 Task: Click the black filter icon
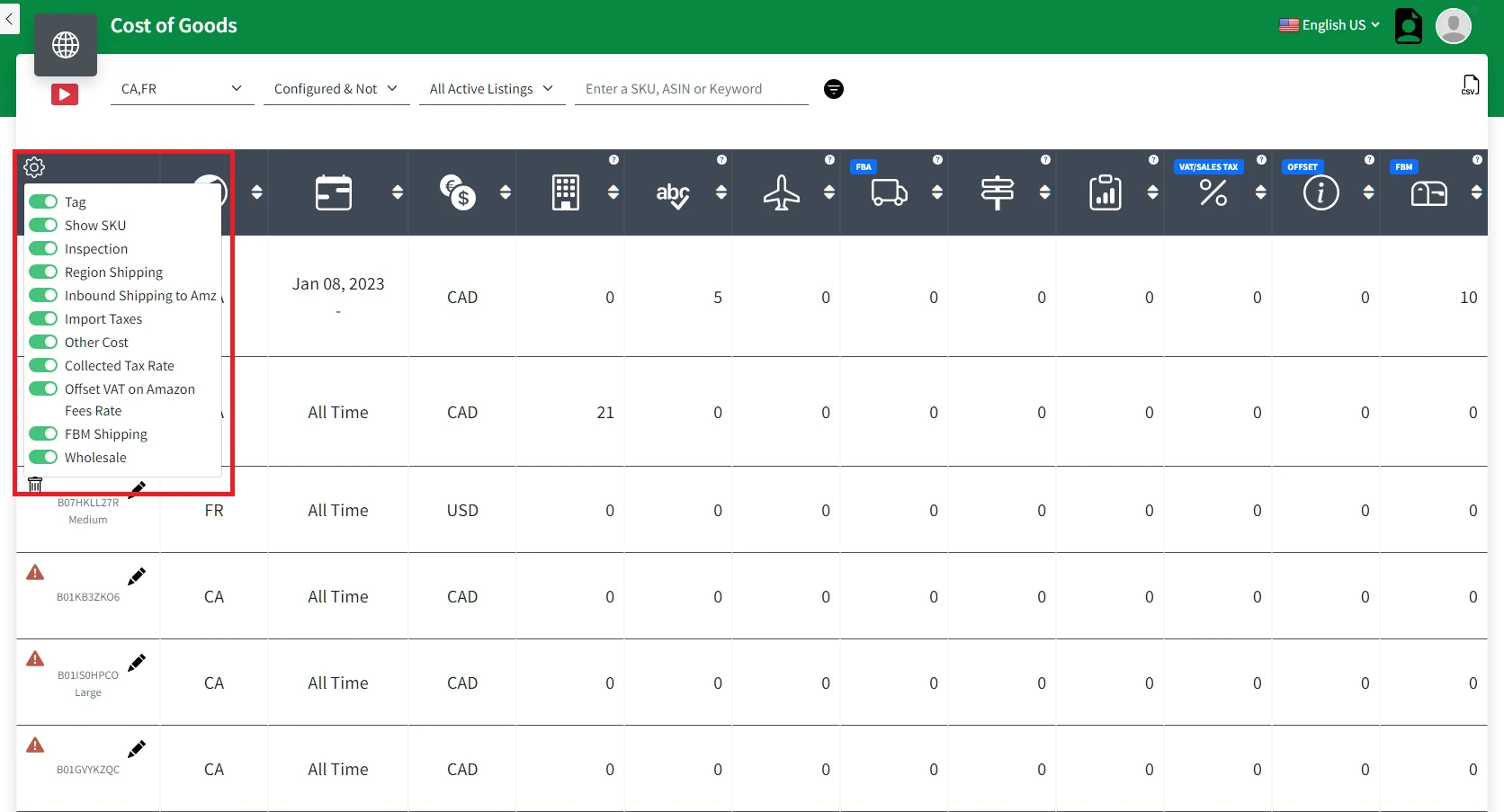[834, 89]
